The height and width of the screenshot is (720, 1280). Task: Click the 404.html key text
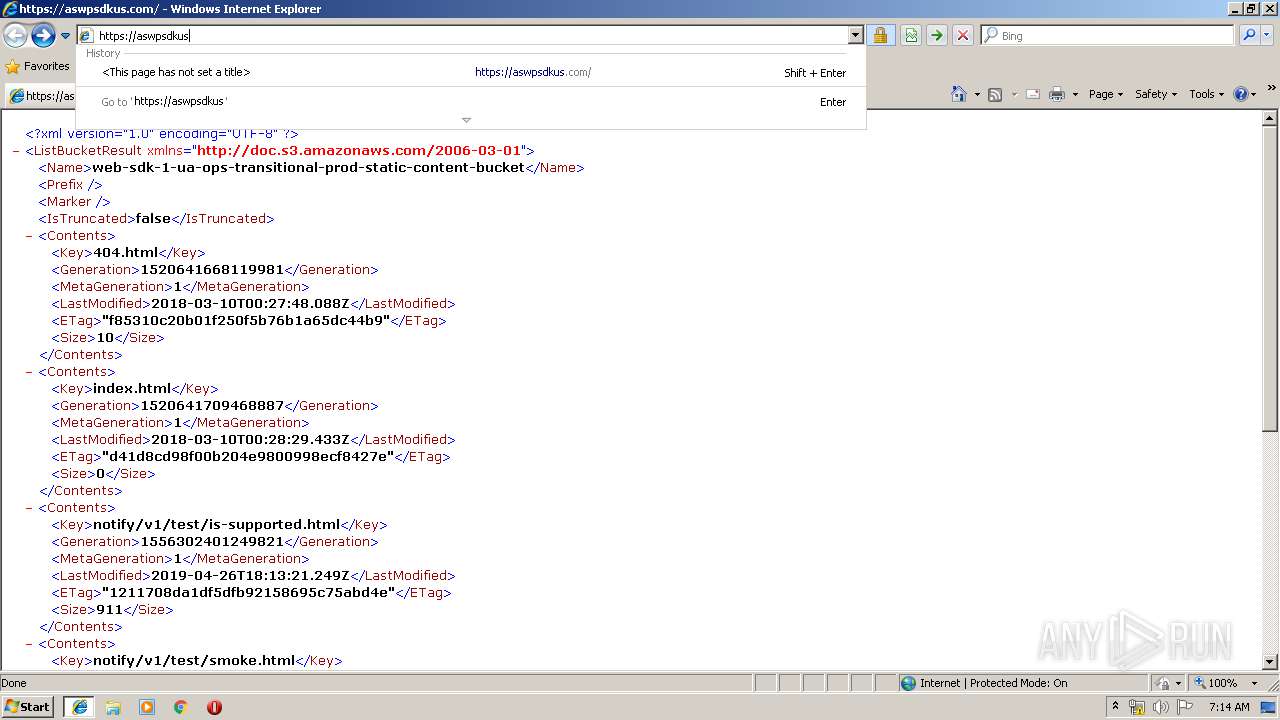point(125,253)
